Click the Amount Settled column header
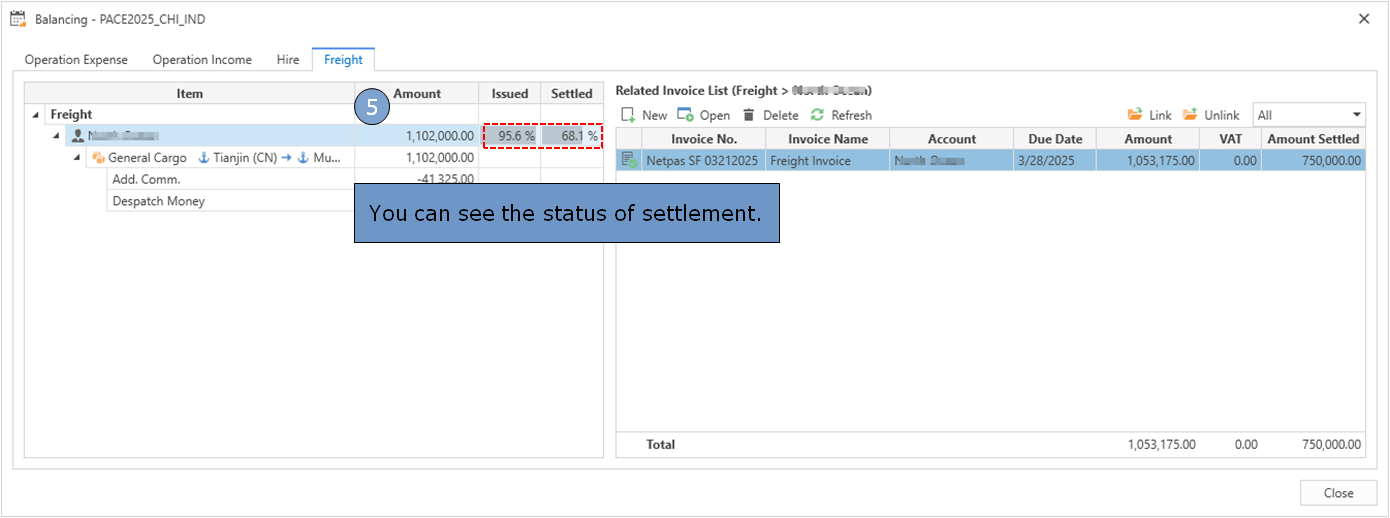This screenshot has height=518, width=1390. pos(1313,139)
